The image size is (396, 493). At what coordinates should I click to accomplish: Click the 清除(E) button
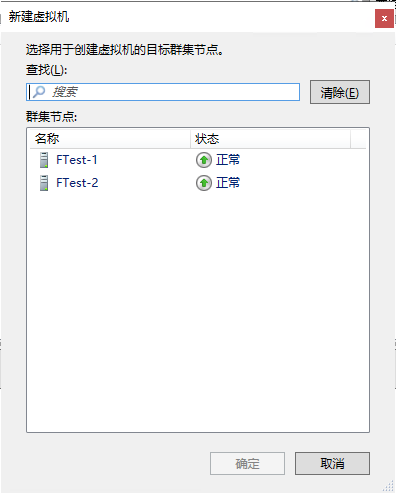(x=340, y=92)
